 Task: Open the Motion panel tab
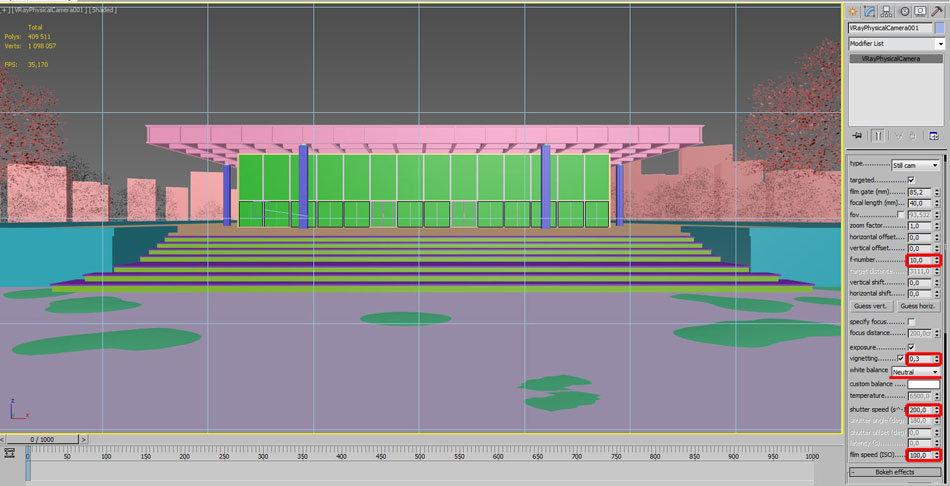(x=904, y=11)
